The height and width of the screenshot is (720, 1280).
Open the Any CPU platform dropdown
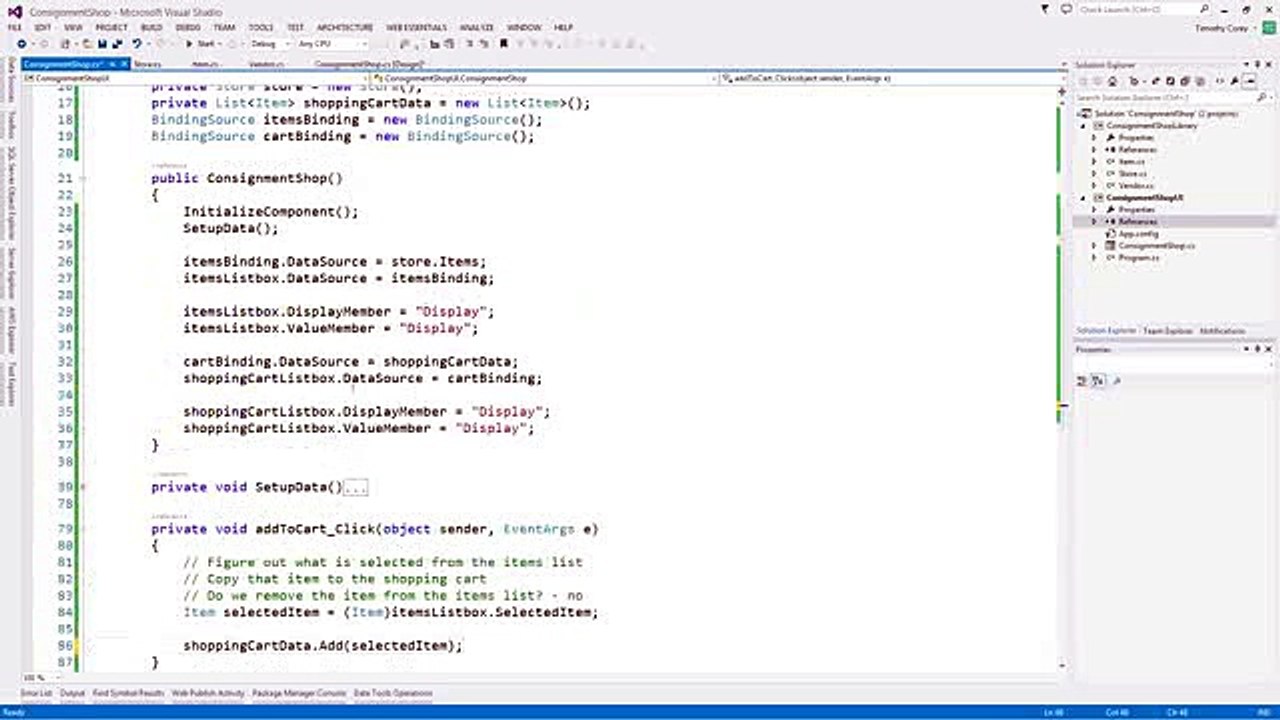(x=331, y=44)
